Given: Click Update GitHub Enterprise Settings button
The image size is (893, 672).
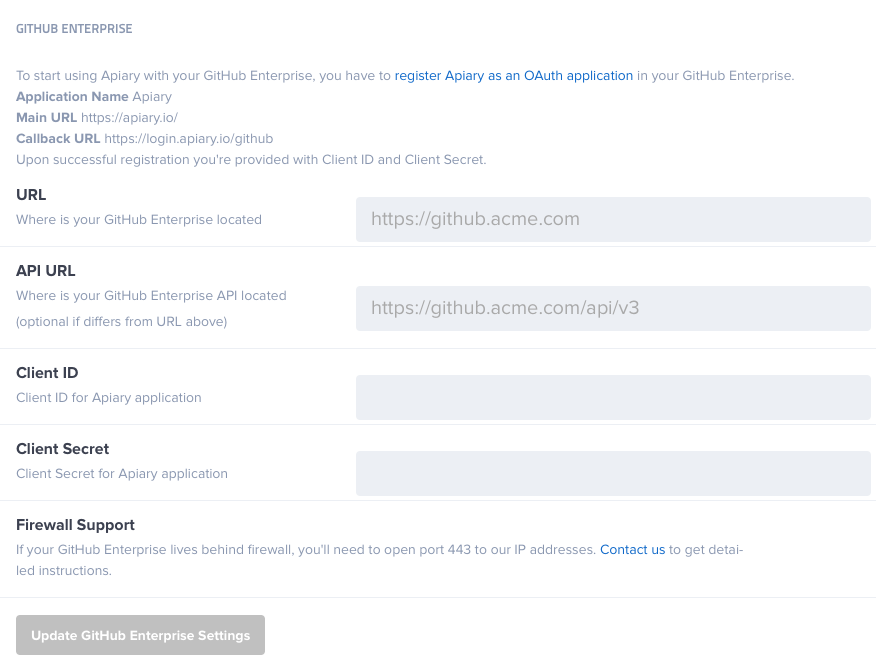Looking at the screenshot, I should [140, 635].
